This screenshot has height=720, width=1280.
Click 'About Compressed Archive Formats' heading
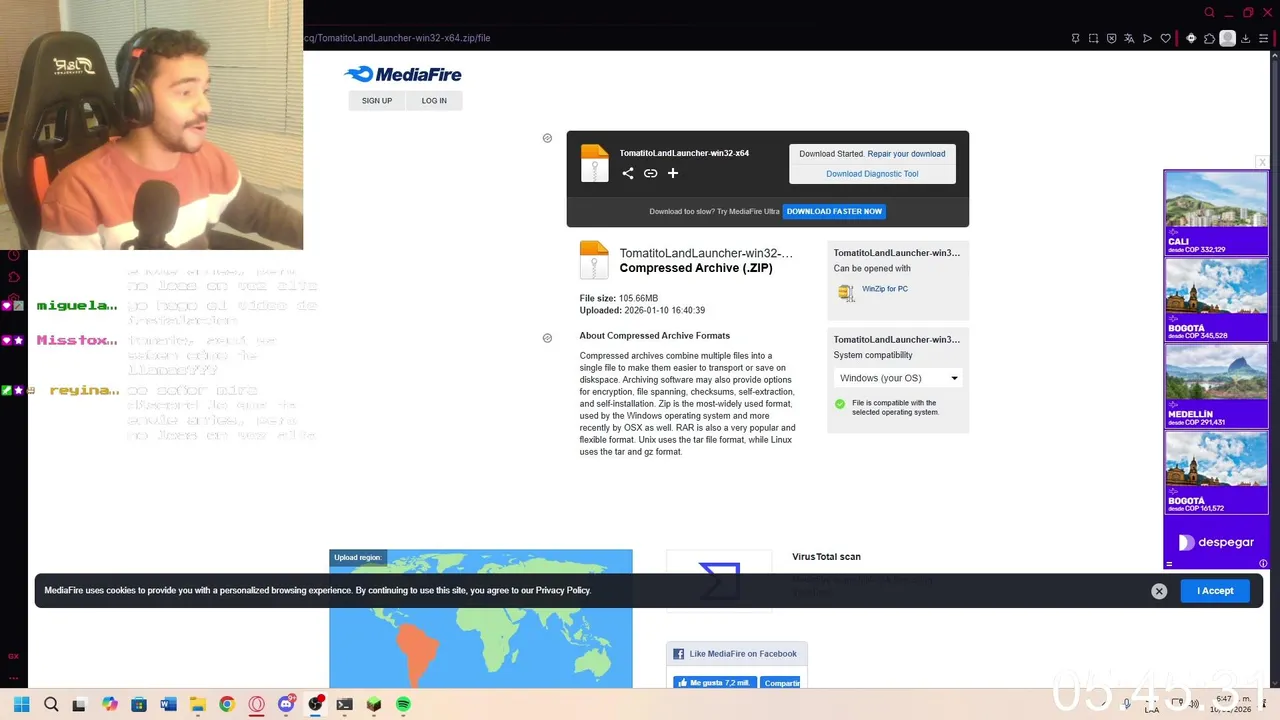coord(655,336)
